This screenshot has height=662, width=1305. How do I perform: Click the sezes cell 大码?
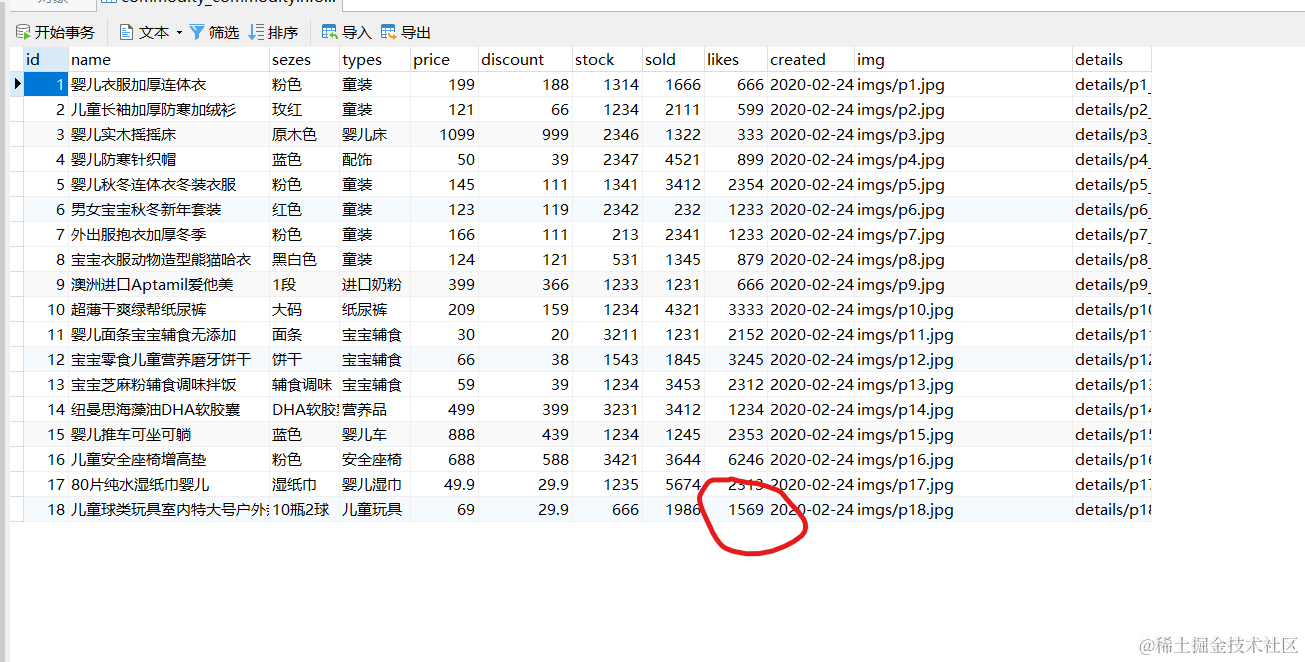304,310
